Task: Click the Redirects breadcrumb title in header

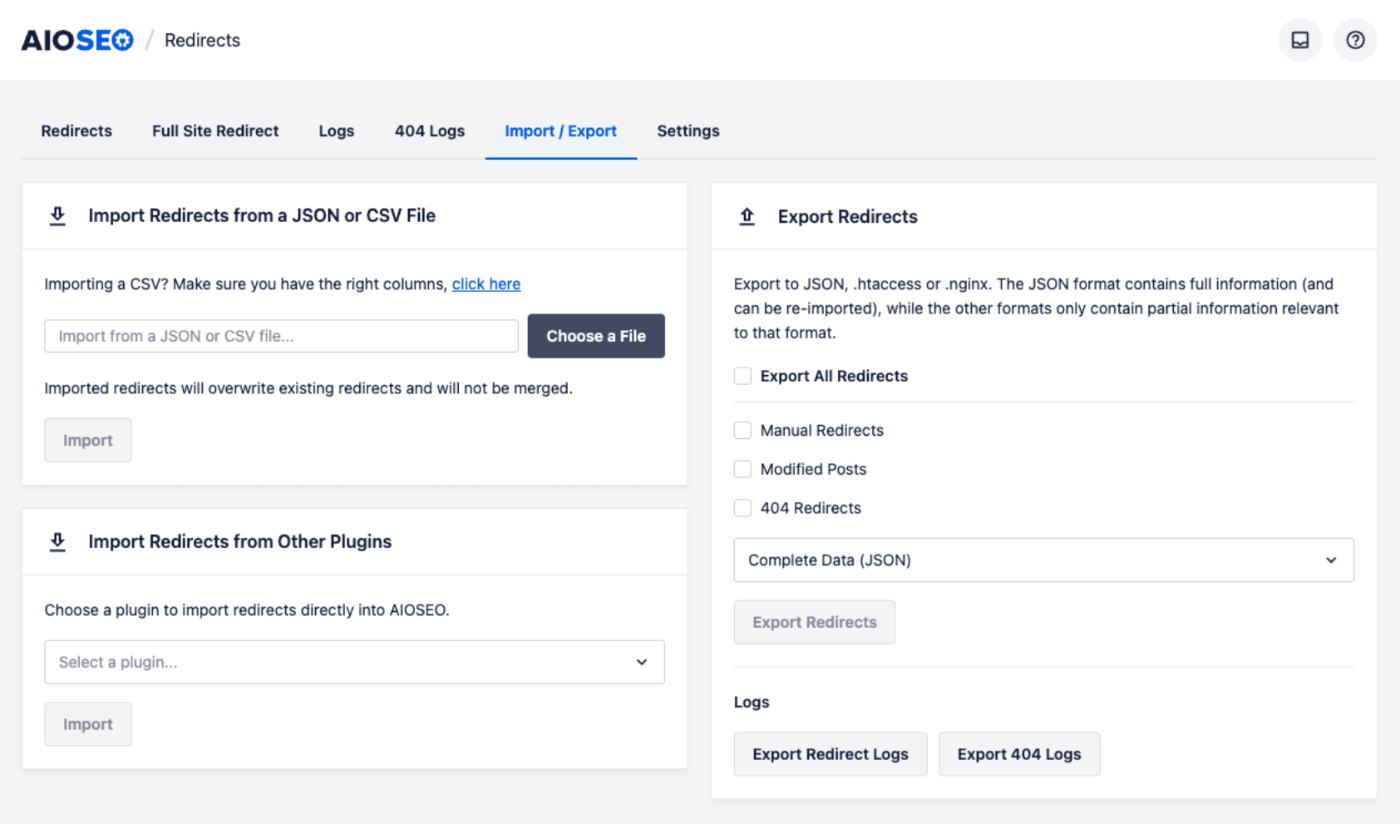Action: pos(202,40)
